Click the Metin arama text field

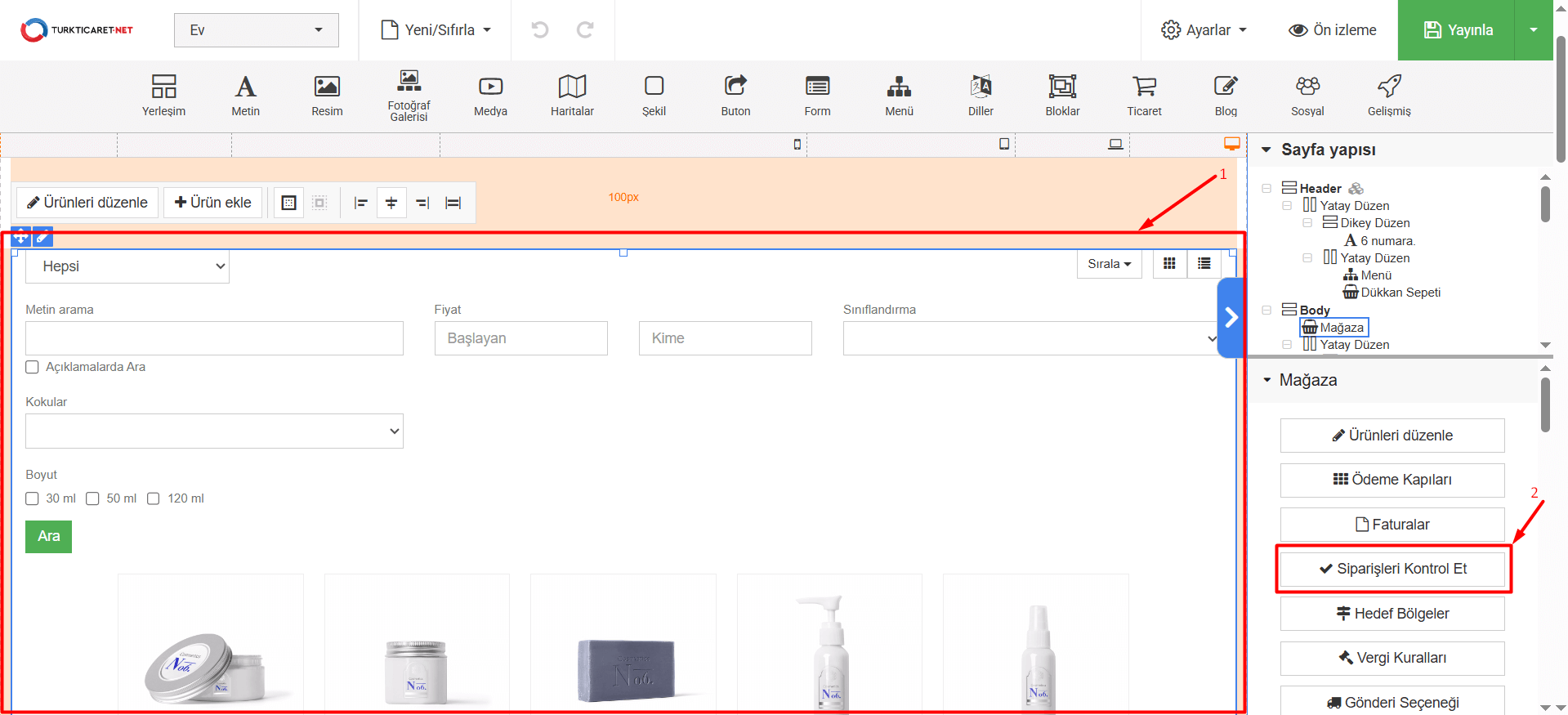point(214,338)
